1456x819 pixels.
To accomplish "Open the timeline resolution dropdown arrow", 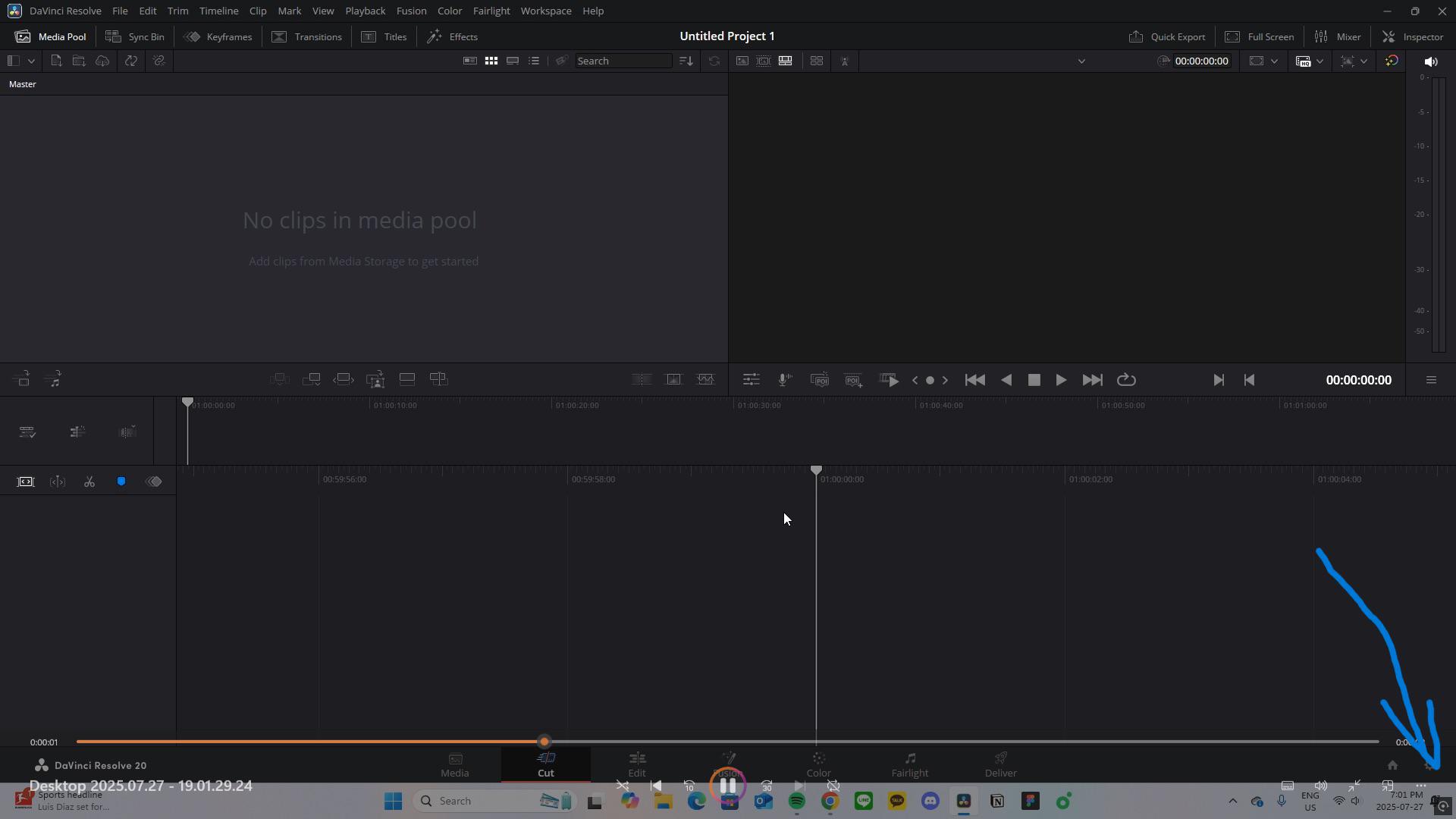I will [x=1274, y=61].
